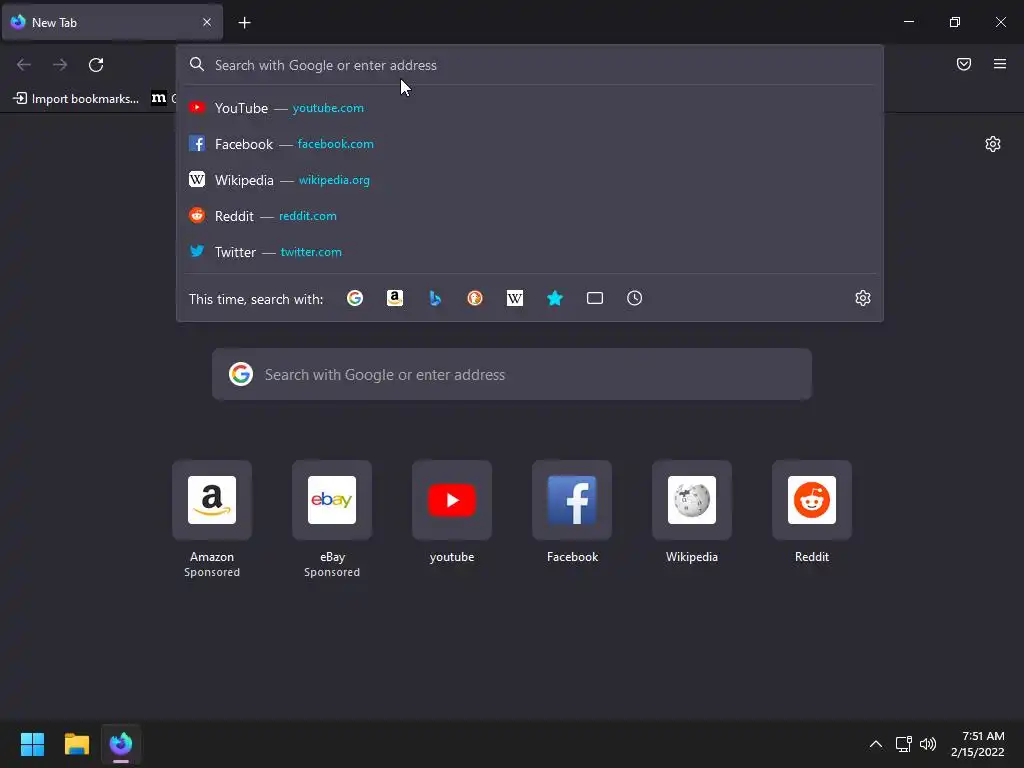Open the 'm' bookmark in bookmarks toolbar
This screenshot has width=1024, height=768.
tap(159, 99)
